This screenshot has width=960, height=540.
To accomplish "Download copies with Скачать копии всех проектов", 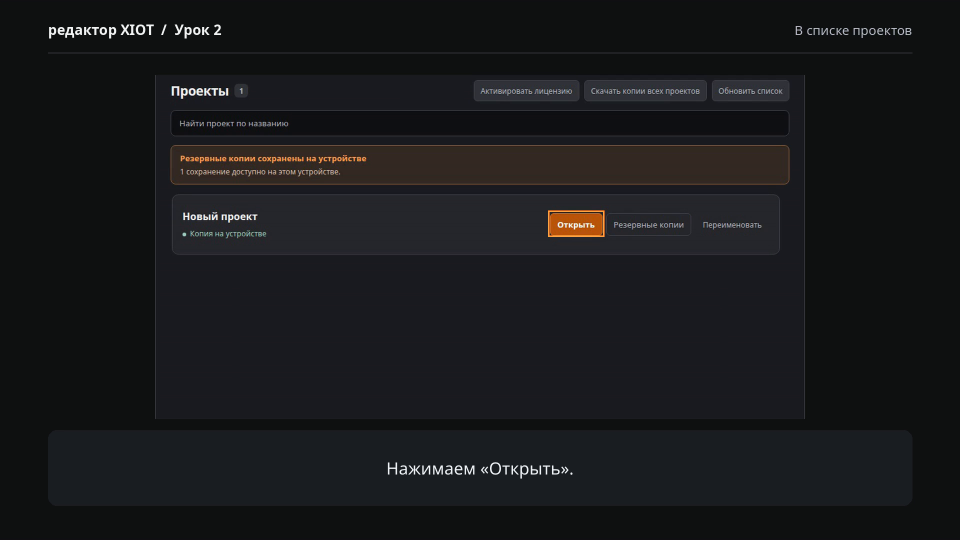I will [x=645, y=91].
